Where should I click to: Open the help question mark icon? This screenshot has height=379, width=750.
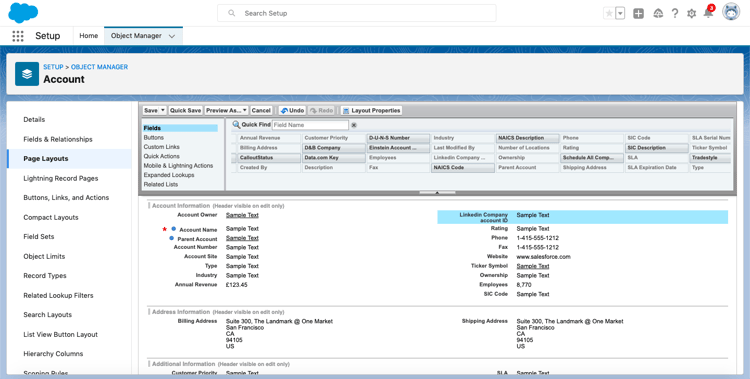(x=674, y=13)
